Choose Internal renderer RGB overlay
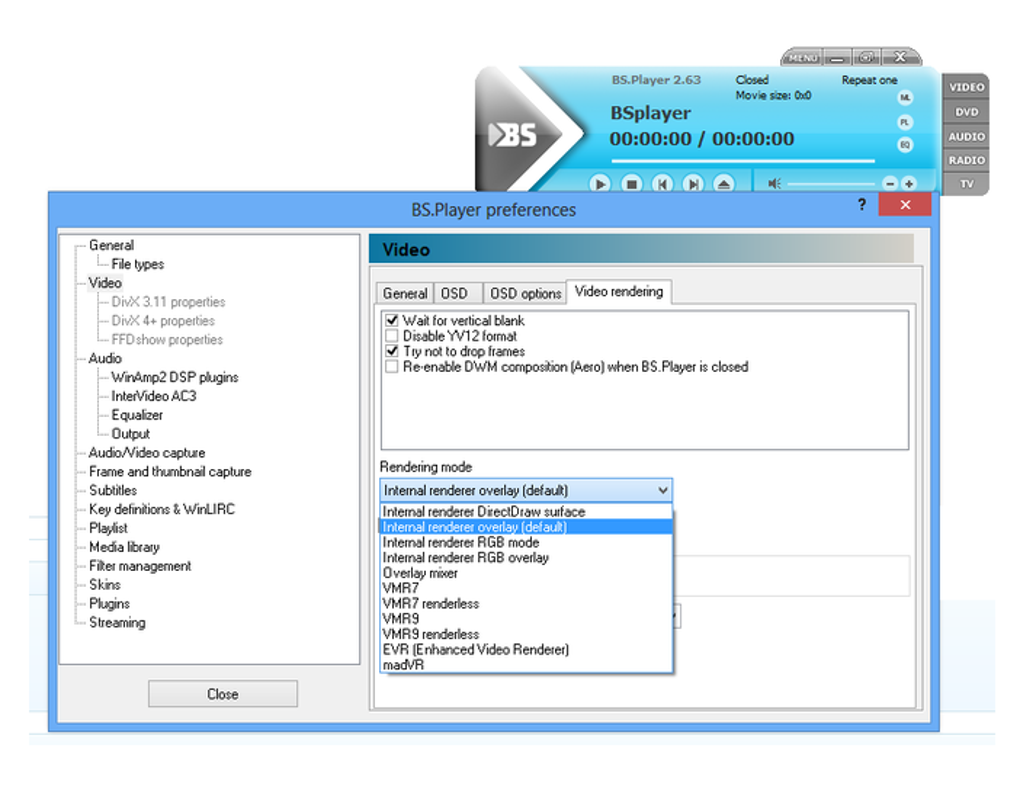The image size is (1020, 809). pos(526,558)
